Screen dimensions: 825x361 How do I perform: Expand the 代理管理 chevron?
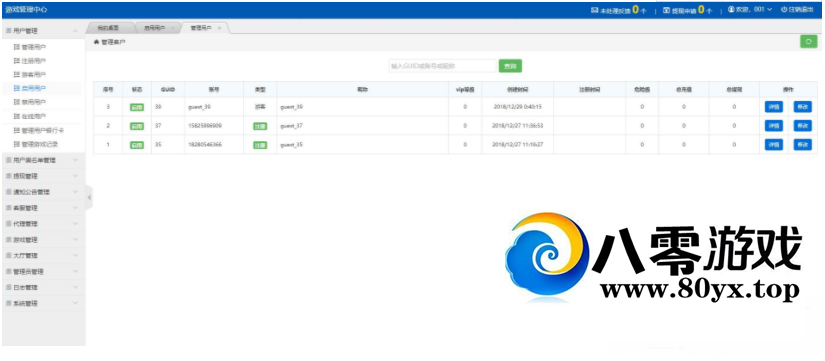point(75,224)
